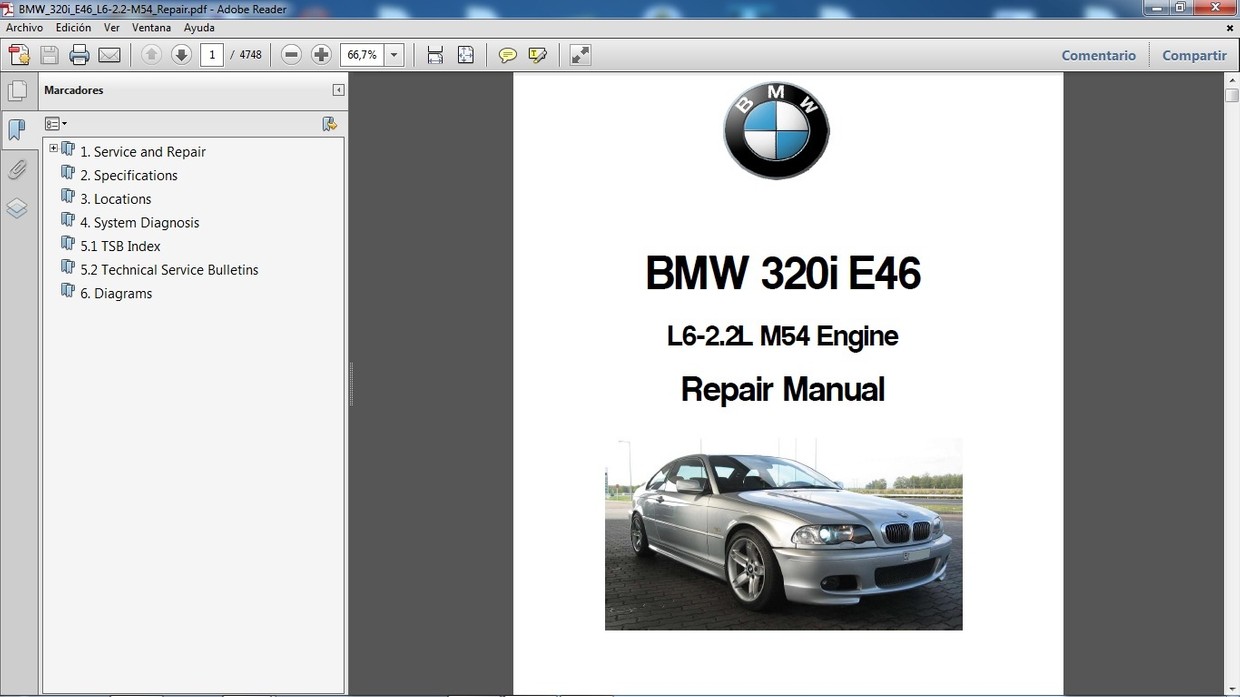Click the zoom out minus button

tap(291, 55)
